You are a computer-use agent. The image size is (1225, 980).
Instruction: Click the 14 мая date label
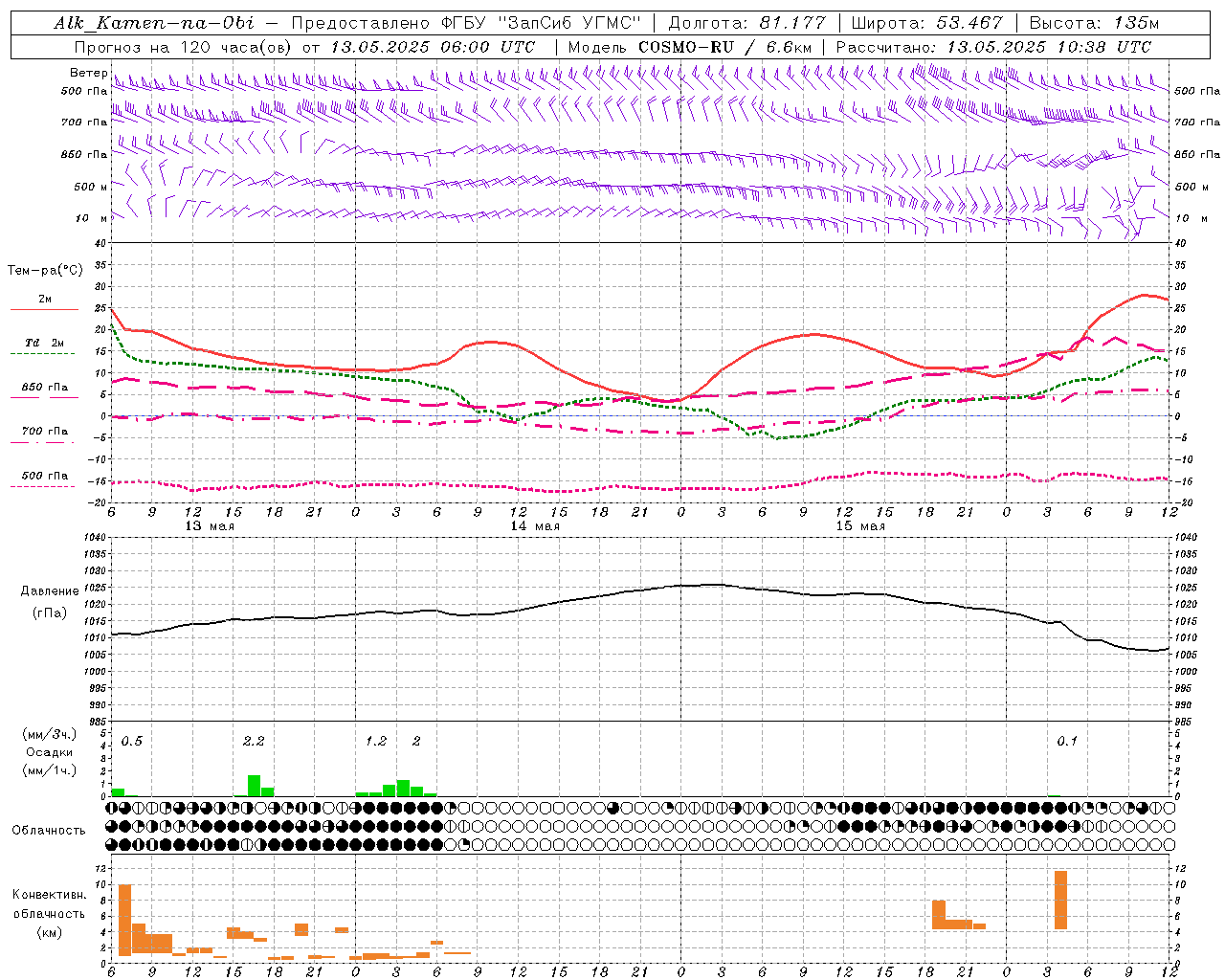coord(535,525)
